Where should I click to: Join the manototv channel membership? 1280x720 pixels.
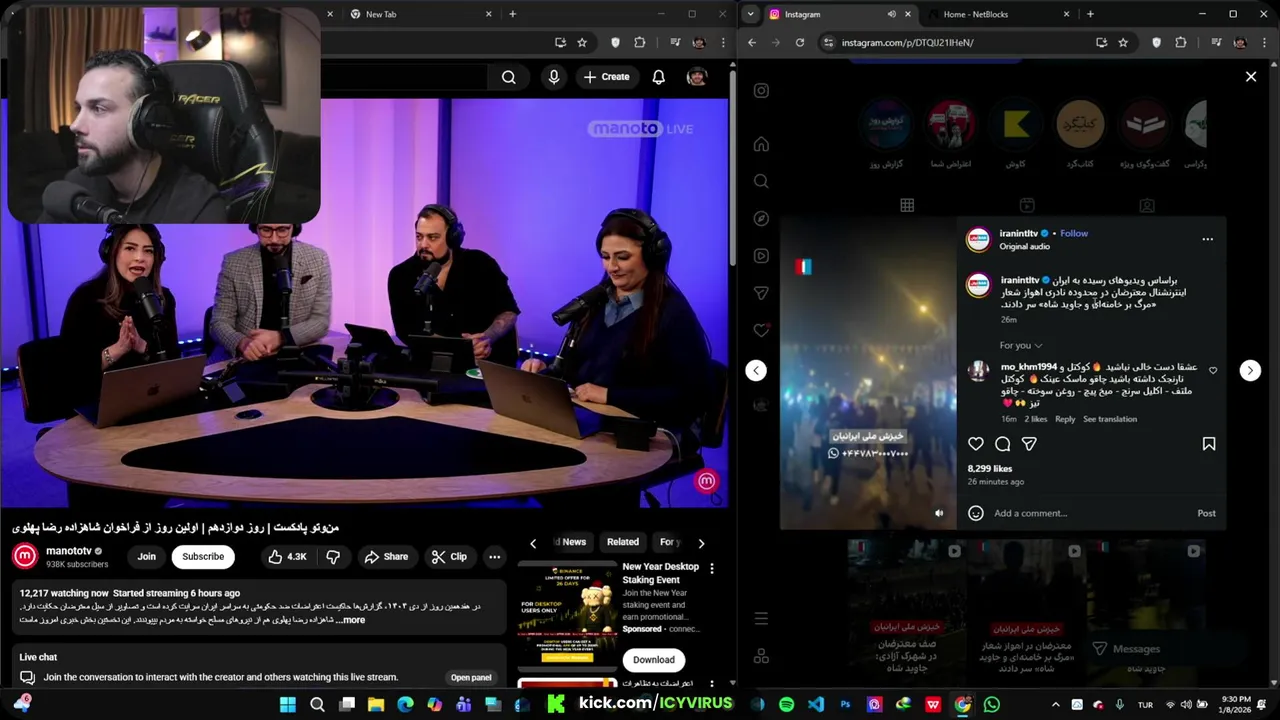(147, 557)
